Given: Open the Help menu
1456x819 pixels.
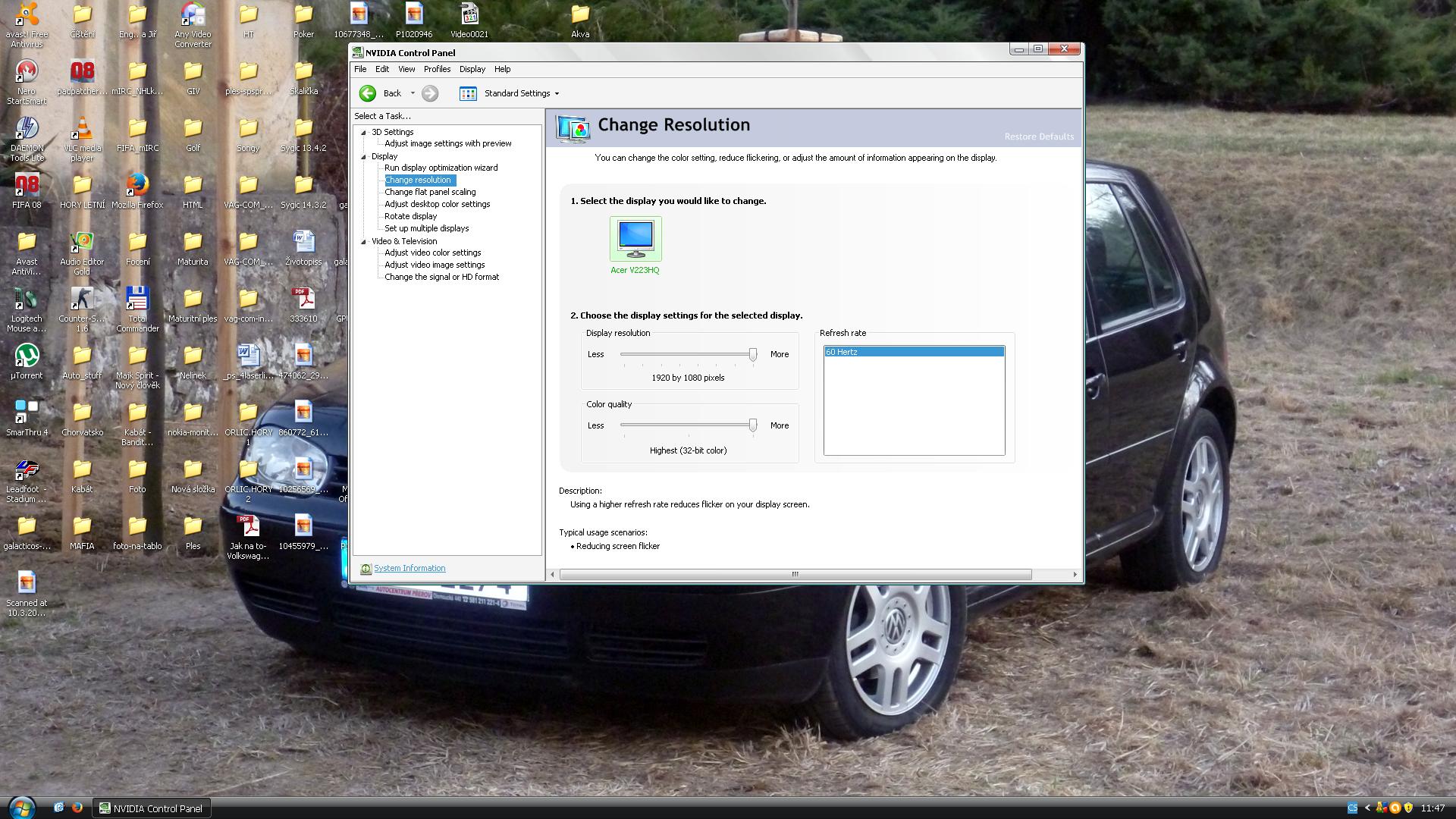Looking at the screenshot, I should tap(502, 69).
